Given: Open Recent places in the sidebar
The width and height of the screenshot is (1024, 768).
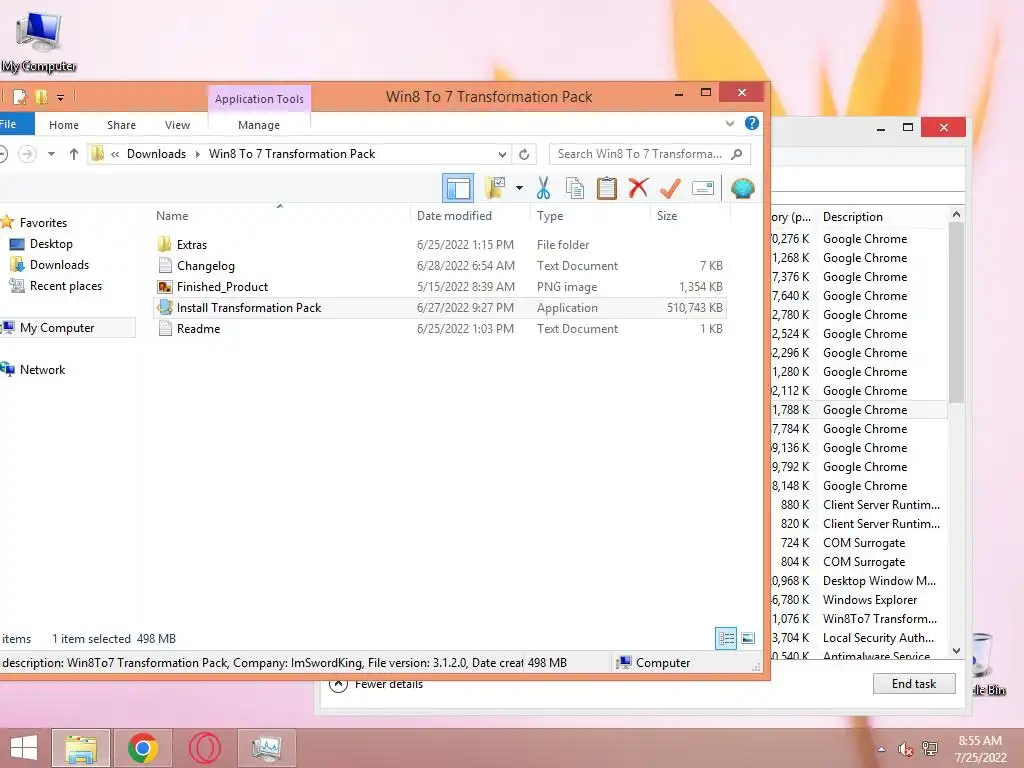Looking at the screenshot, I should tap(65, 285).
